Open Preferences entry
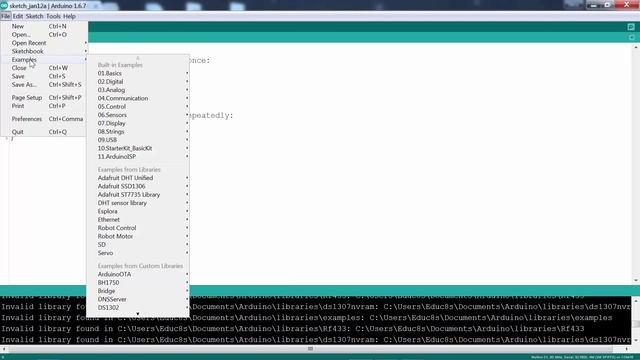 [x=44, y=119]
